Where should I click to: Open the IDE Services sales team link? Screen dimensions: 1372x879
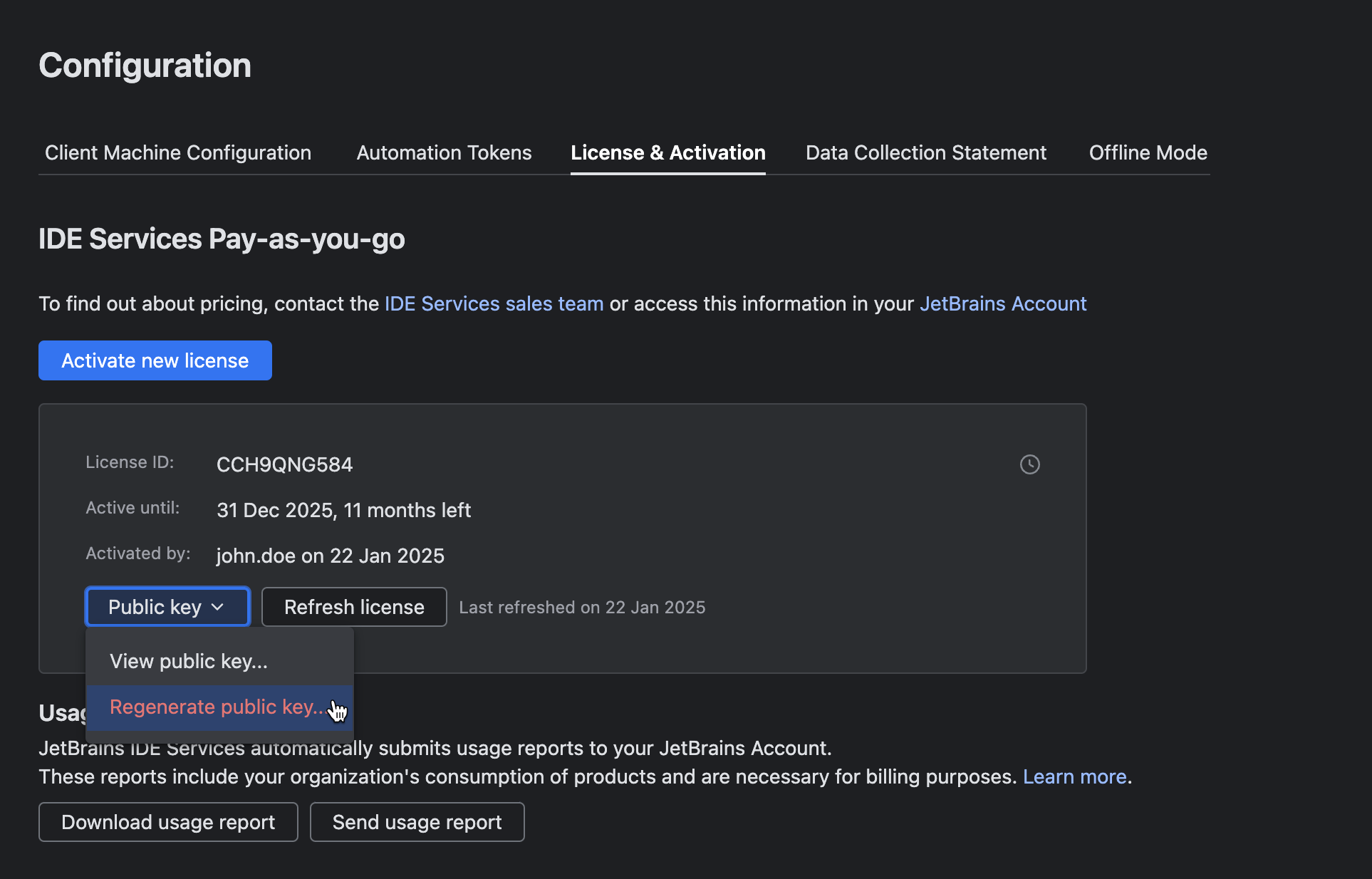click(x=494, y=303)
